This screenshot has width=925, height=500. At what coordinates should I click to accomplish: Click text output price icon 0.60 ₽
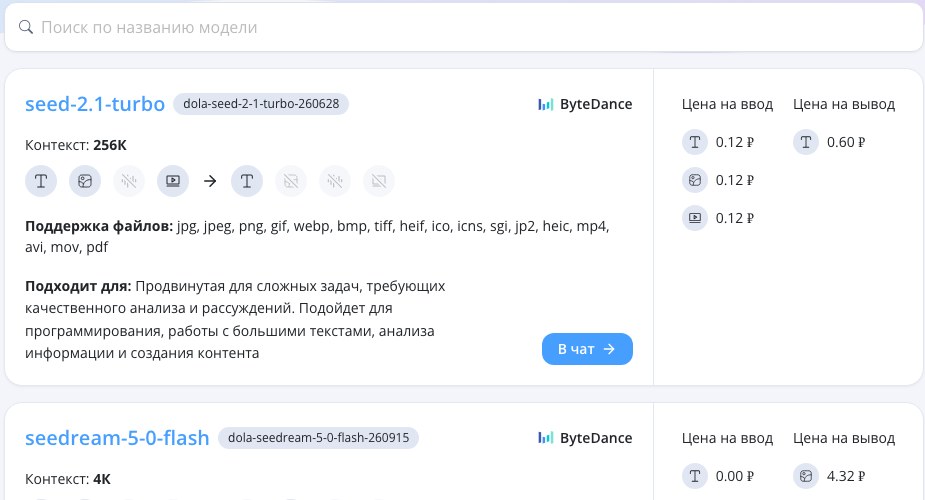click(806, 142)
